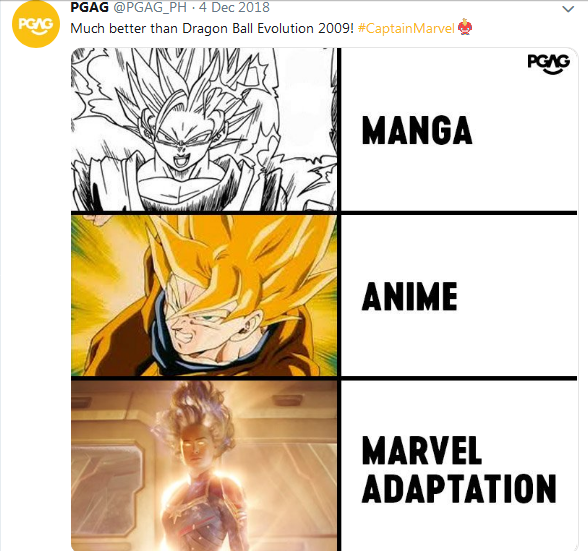Open the PGAG account name link
This screenshot has height=551, width=588.
(x=89, y=7)
